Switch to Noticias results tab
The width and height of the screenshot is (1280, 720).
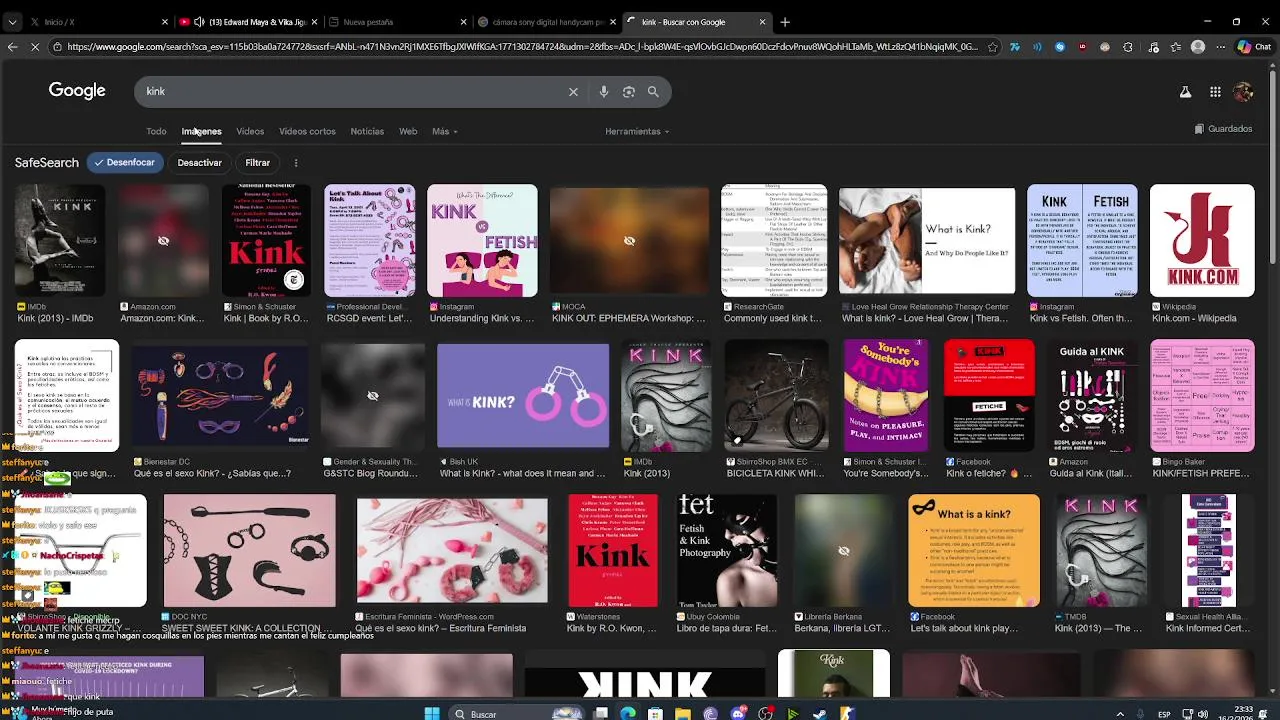(x=367, y=131)
